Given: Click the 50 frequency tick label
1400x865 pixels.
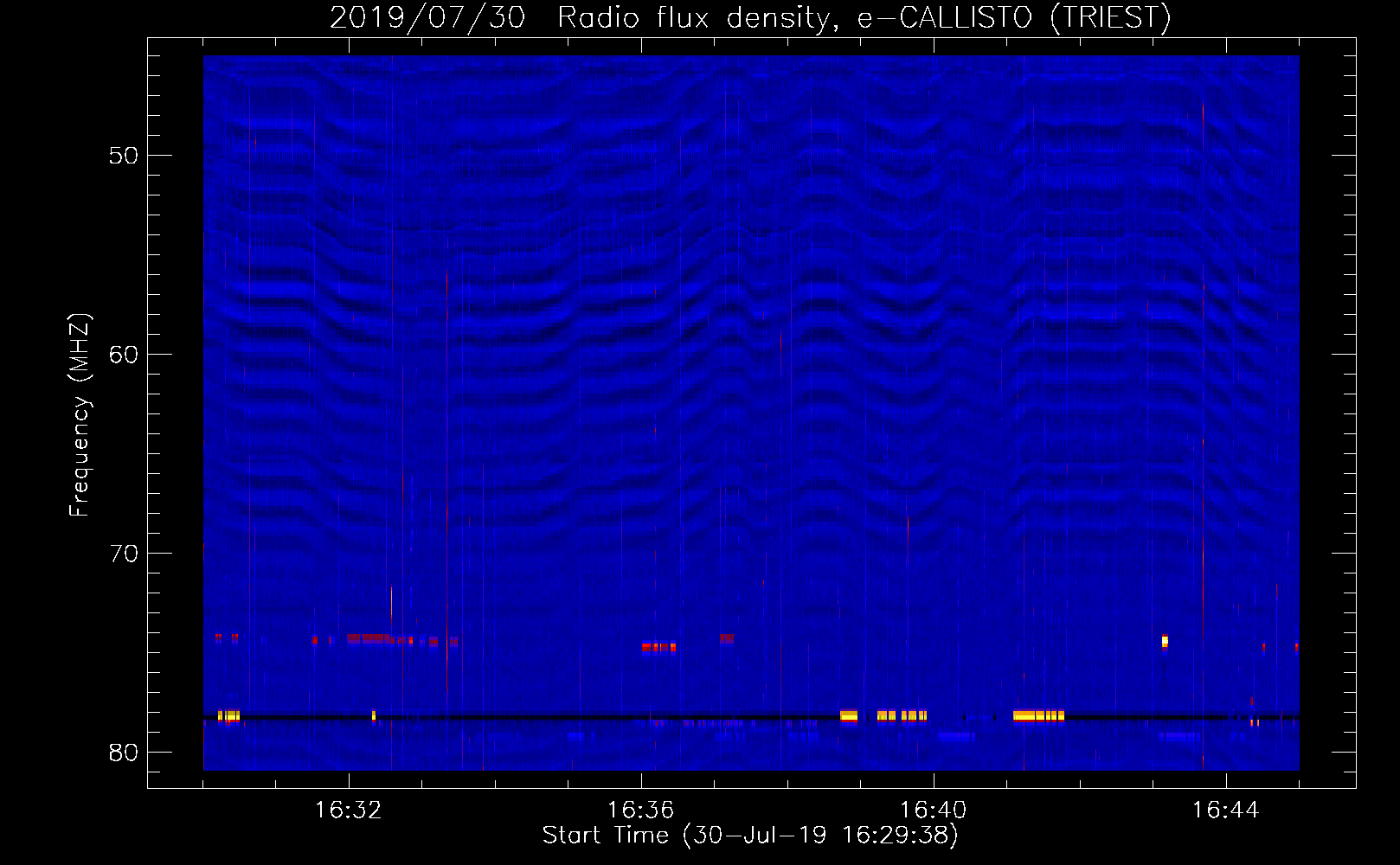Looking at the screenshot, I should pos(124,156).
